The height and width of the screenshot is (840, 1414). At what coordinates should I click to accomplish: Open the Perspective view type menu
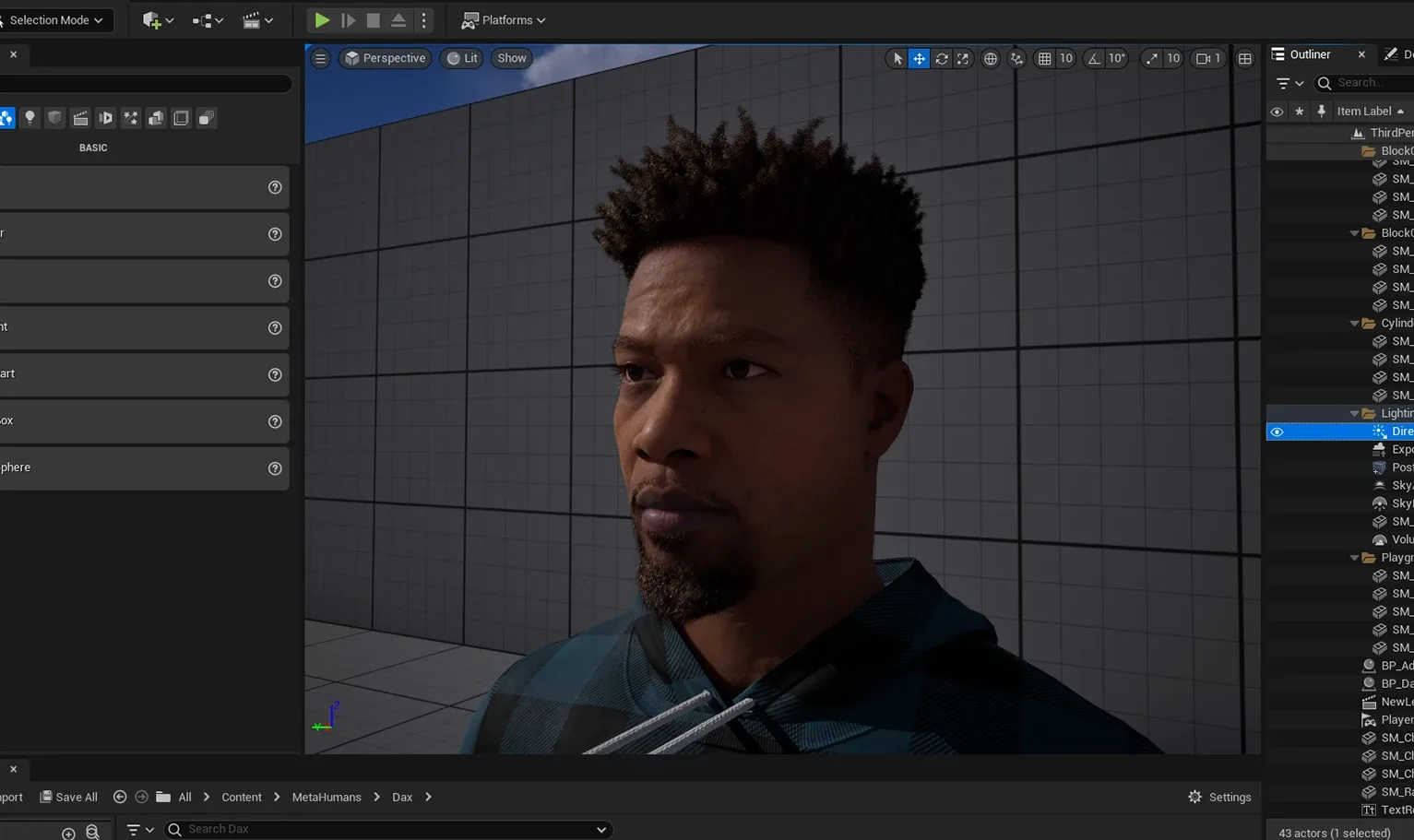pyautogui.click(x=385, y=58)
